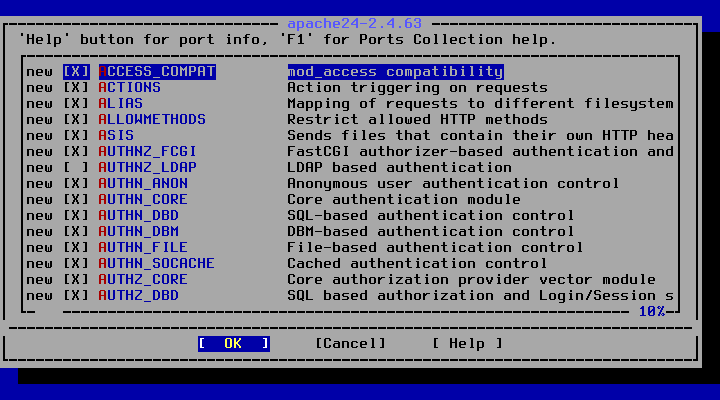This screenshot has width=720, height=400.
Task: Select the AUTHN_DBD option name
Action: (139, 215)
